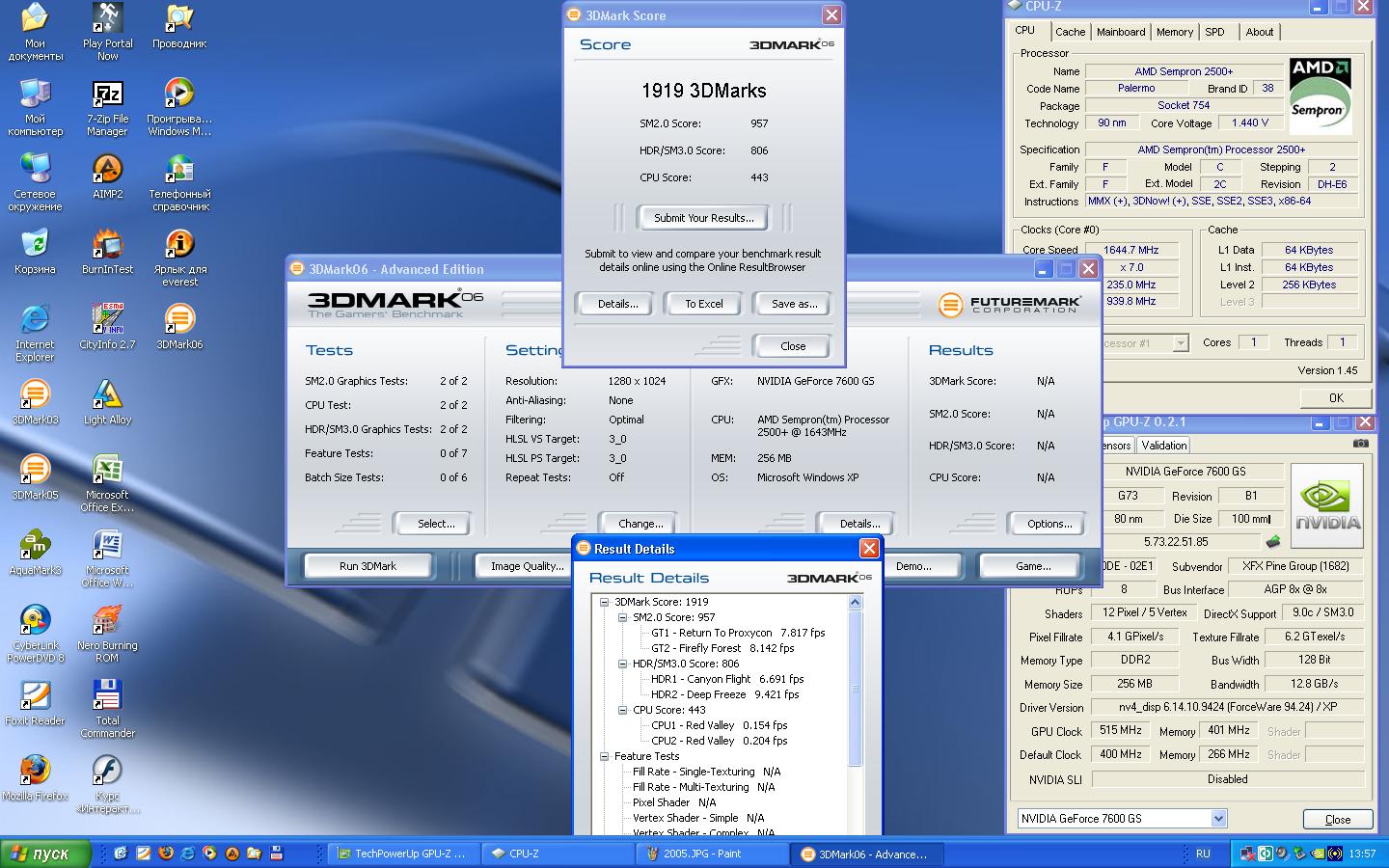This screenshot has height=868, width=1389.
Task: Click Close in the 3DMark Score dialog
Action: (x=793, y=346)
